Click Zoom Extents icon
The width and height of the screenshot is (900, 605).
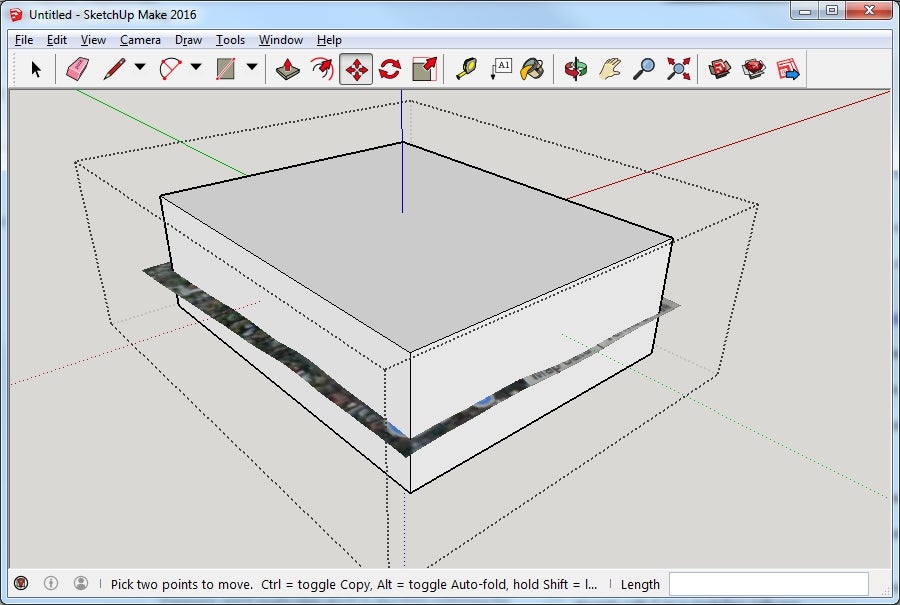pyautogui.click(x=678, y=69)
